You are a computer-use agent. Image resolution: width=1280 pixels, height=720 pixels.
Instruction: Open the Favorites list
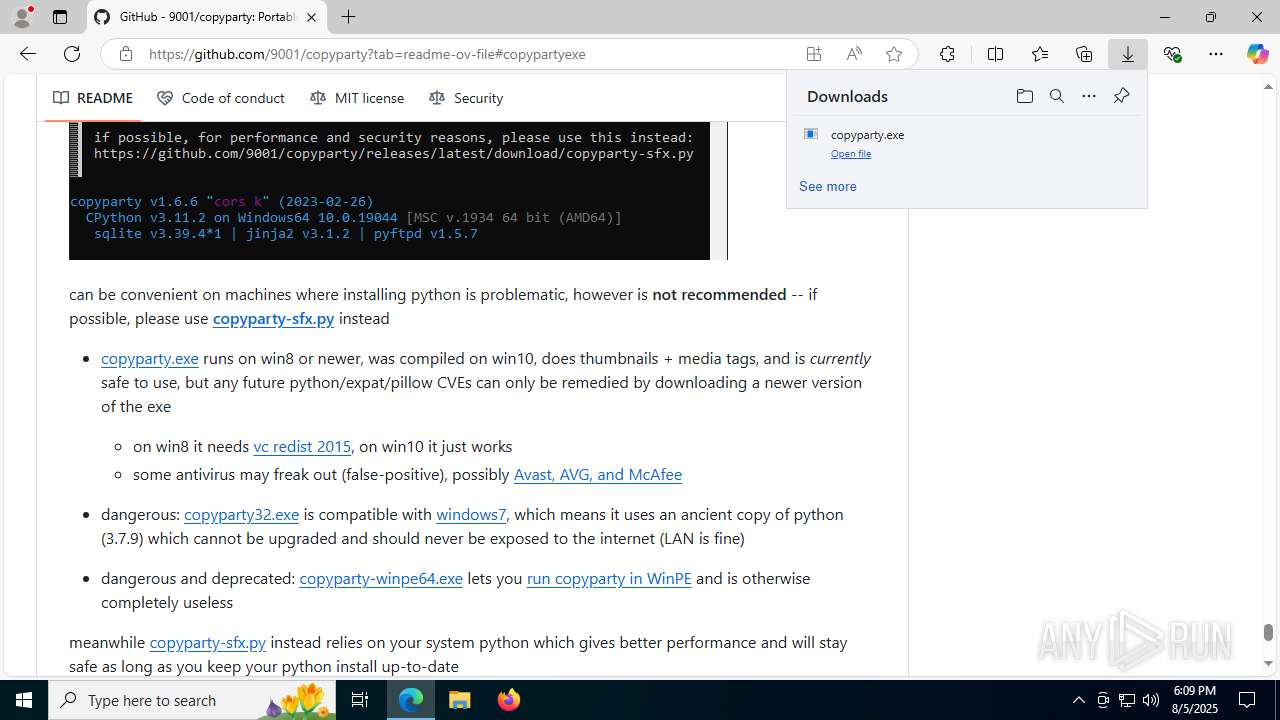click(x=1040, y=54)
